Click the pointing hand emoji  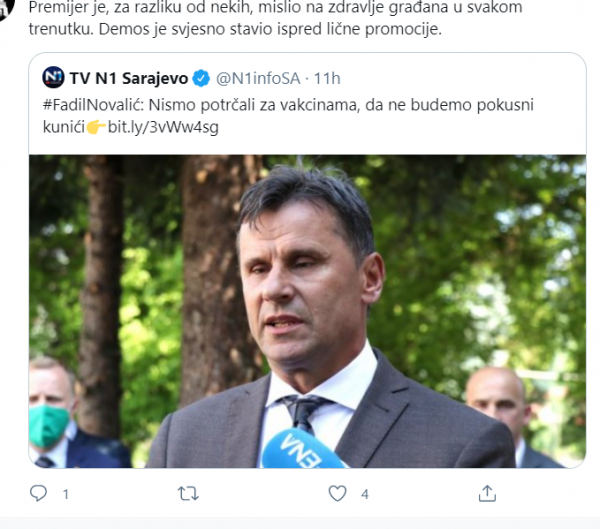click(96, 127)
